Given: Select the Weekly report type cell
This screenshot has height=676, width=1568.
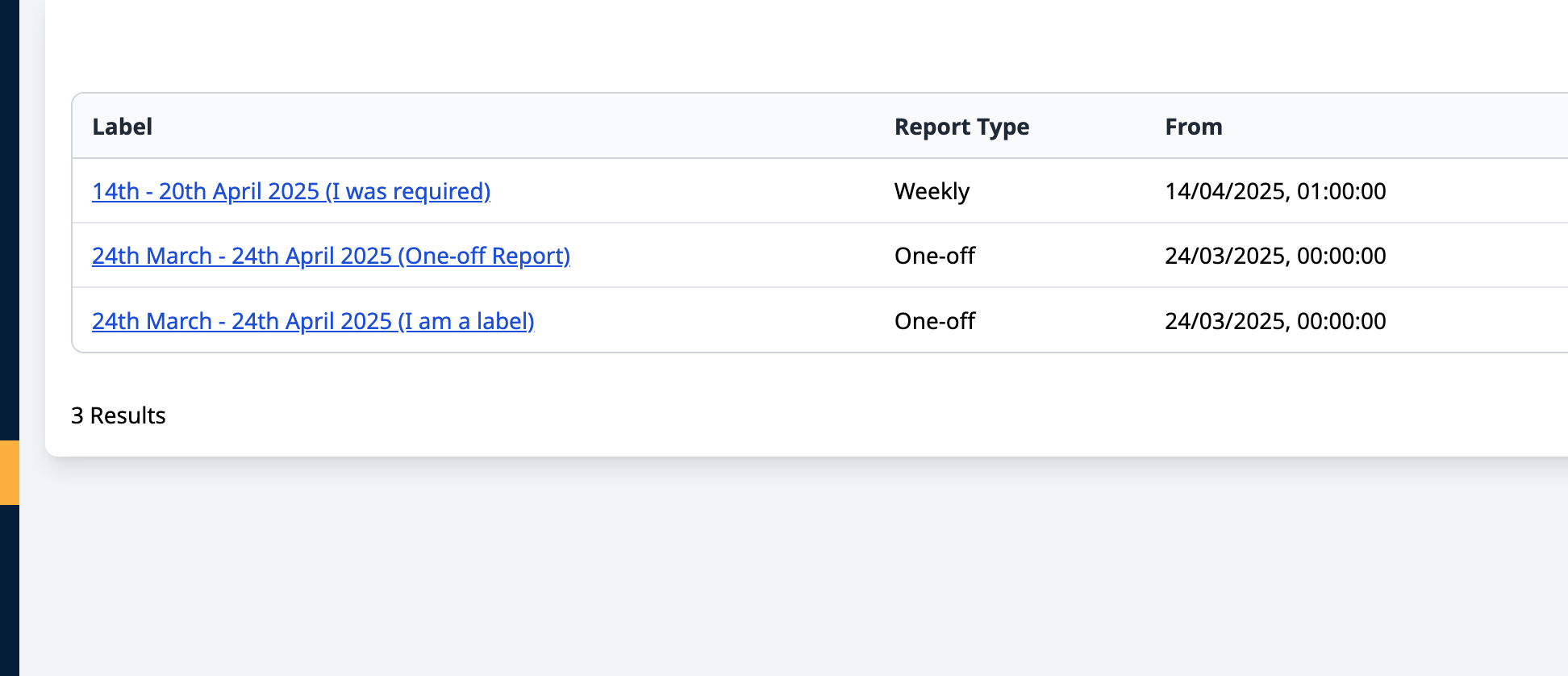Looking at the screenshot, I should coord(932,191).
